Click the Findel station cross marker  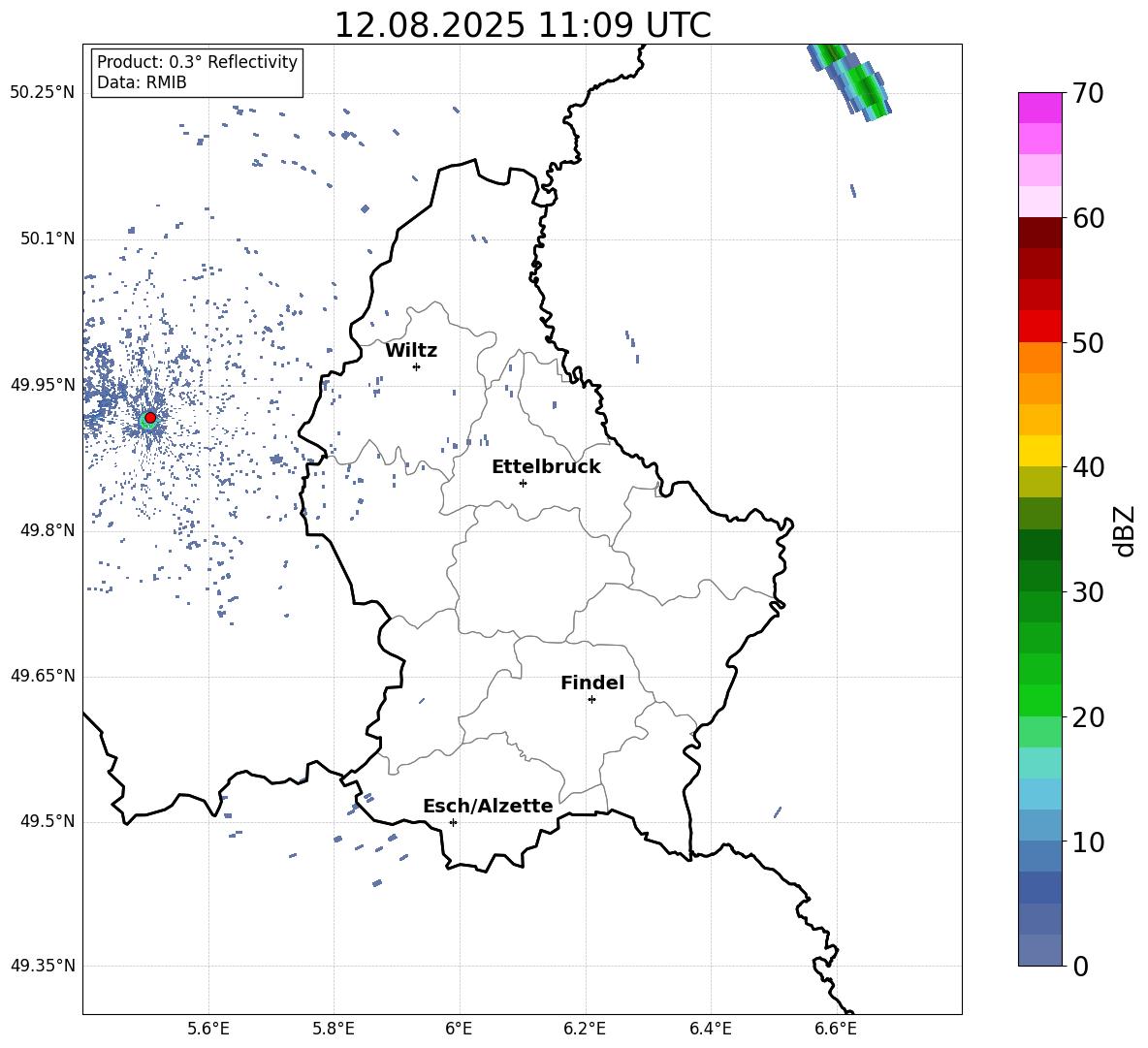(591, 700)
